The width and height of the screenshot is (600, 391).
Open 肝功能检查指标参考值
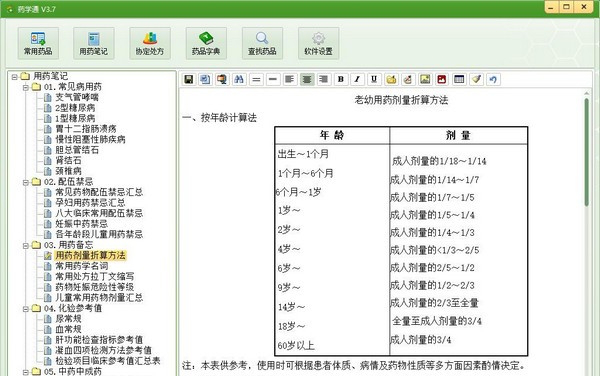(x=99, y=340)
